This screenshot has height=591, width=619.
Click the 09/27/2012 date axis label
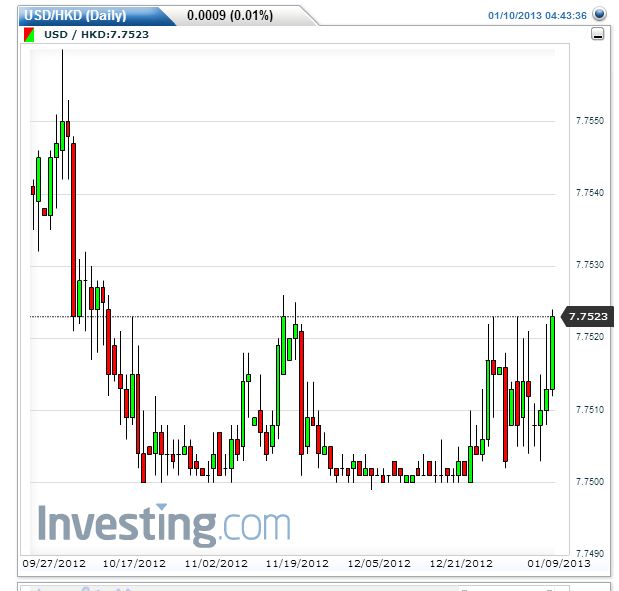pos(54,563)
